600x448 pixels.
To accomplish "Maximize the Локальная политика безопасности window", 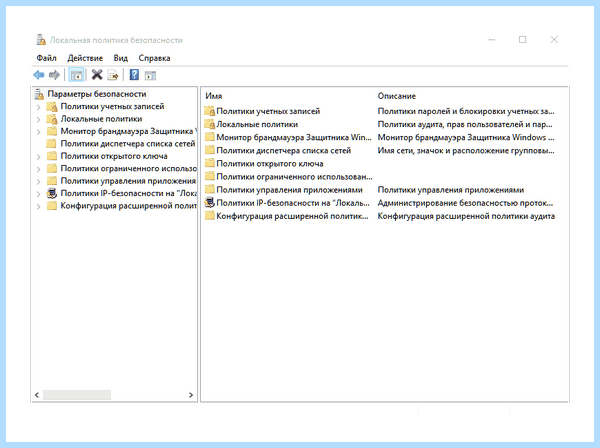I will (x=522, y=39).
